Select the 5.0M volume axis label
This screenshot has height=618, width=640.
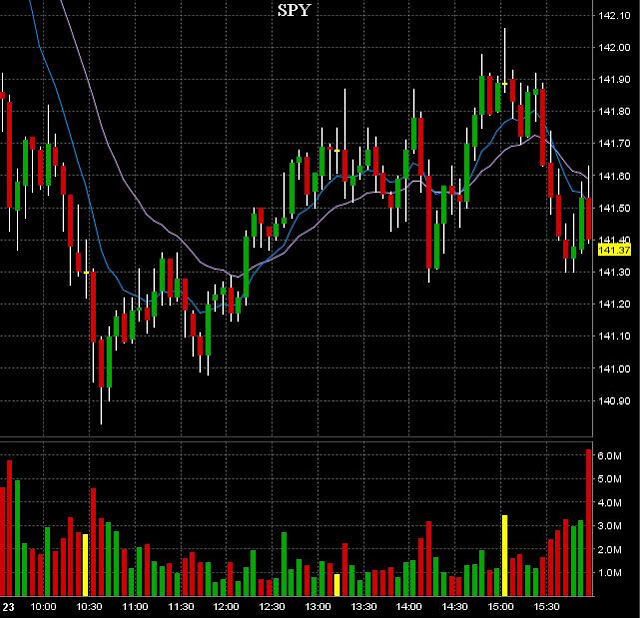609,479
